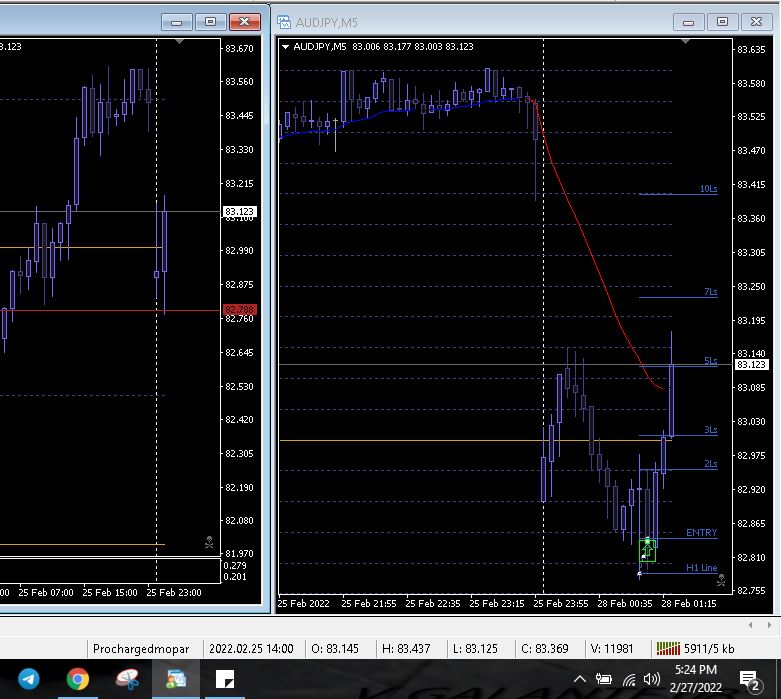Click the Prochargedmopar profile status entry

141,649
